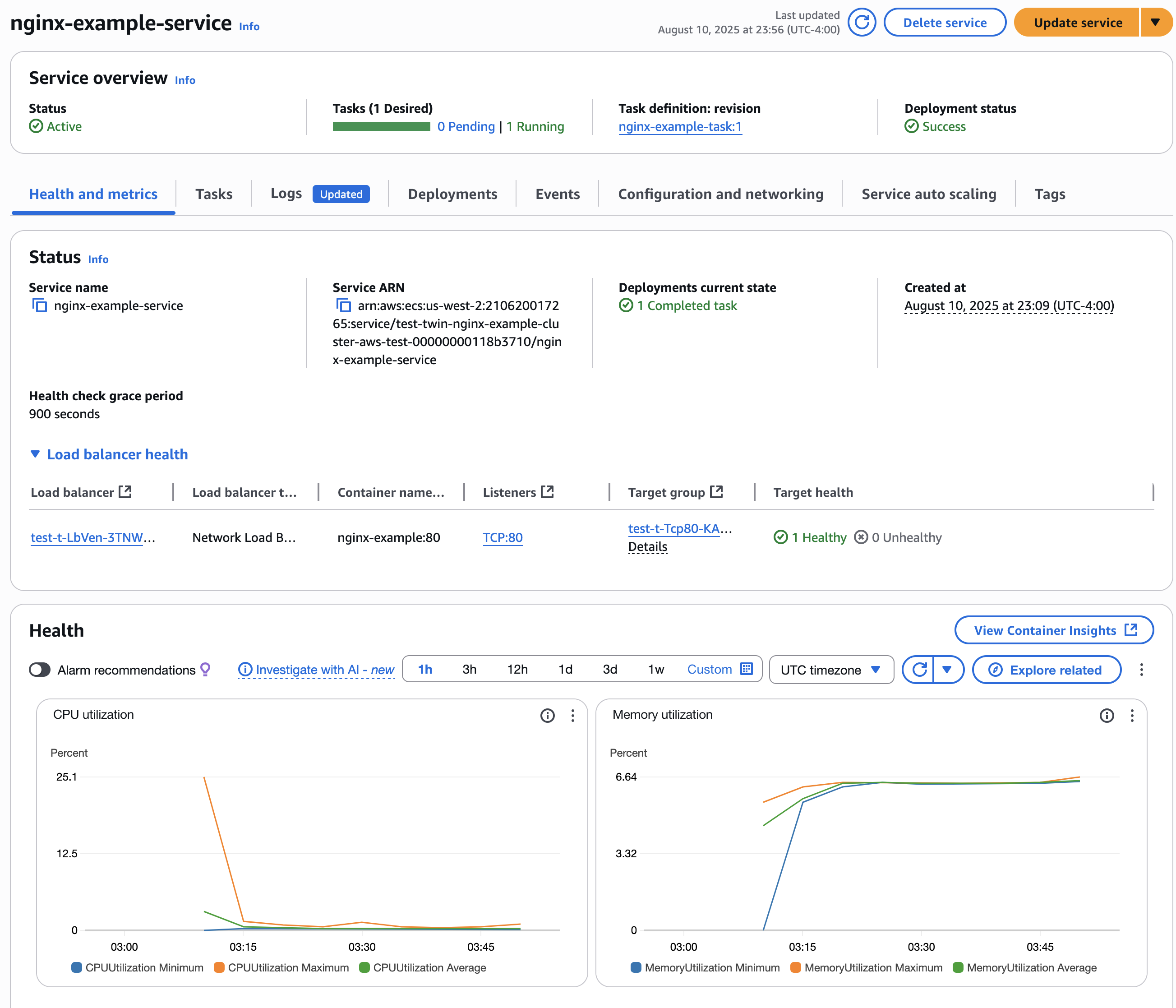This screenshot has width=1176, height=1008.
Task: Switch to the Deployments tab
Action: (452, 194)
